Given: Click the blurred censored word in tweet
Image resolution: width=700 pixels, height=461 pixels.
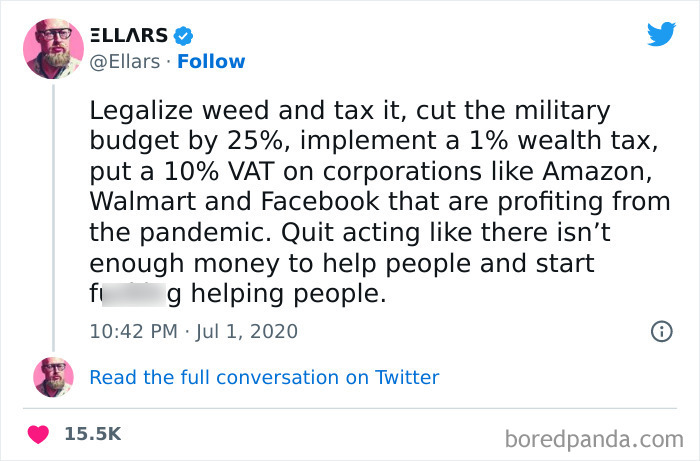Looking at the screenshot, I should click(x=134, y=295).
